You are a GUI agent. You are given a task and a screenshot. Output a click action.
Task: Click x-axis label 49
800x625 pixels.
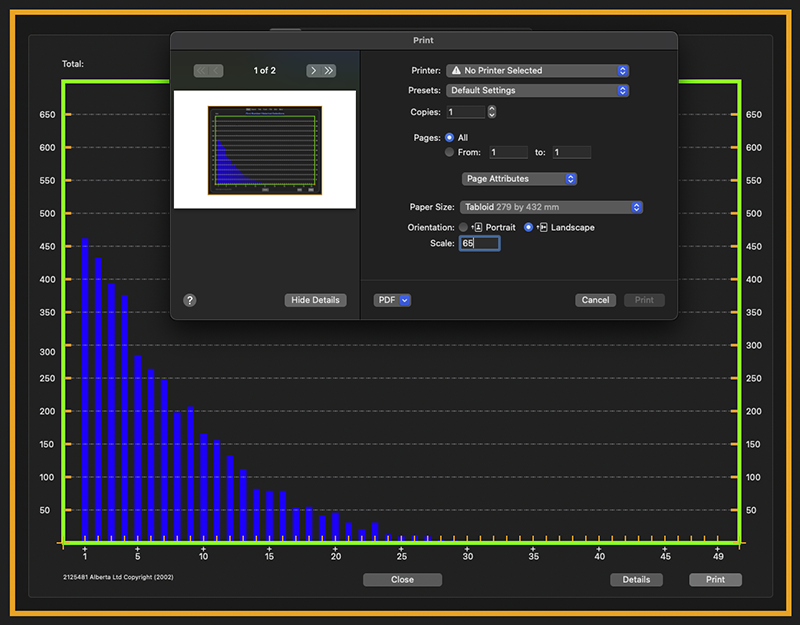718,557
